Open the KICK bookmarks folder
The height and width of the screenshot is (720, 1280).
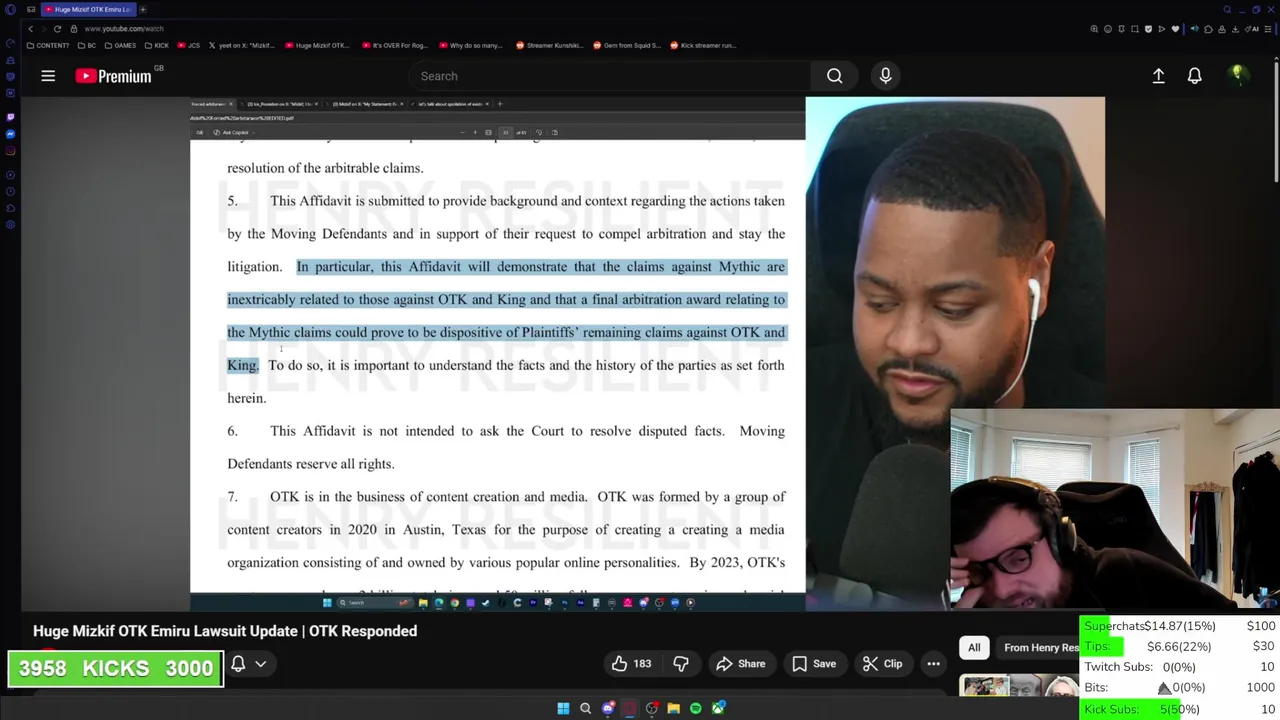pos(156,45)
